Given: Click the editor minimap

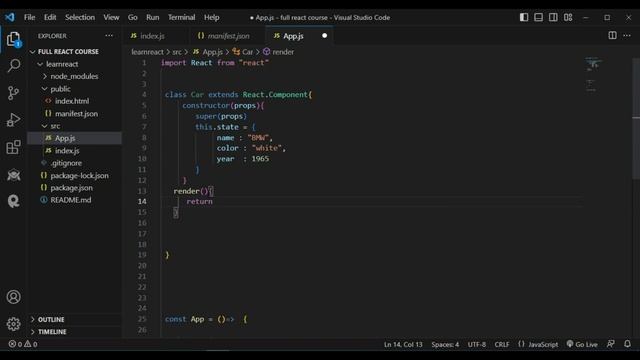Looking at the screenshot, I should 594,74.
